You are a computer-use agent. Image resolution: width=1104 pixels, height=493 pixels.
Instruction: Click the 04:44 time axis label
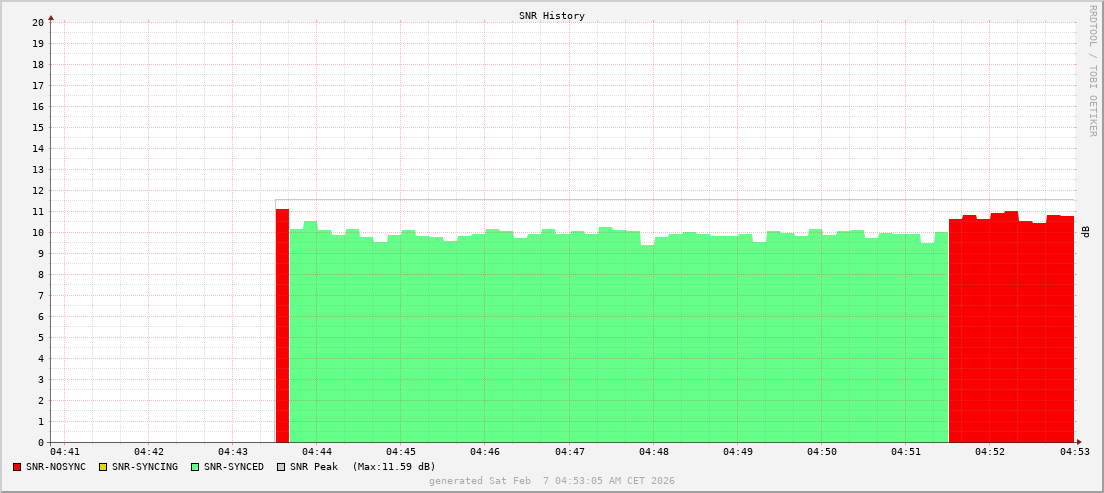pyautogui.click(x=316, y=453)
